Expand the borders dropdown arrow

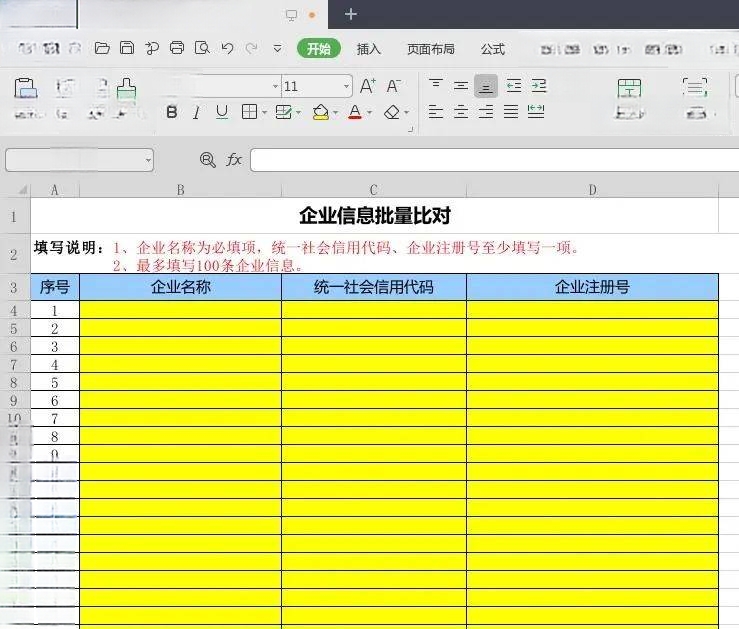pyautogui.click(x=264, y=112)
